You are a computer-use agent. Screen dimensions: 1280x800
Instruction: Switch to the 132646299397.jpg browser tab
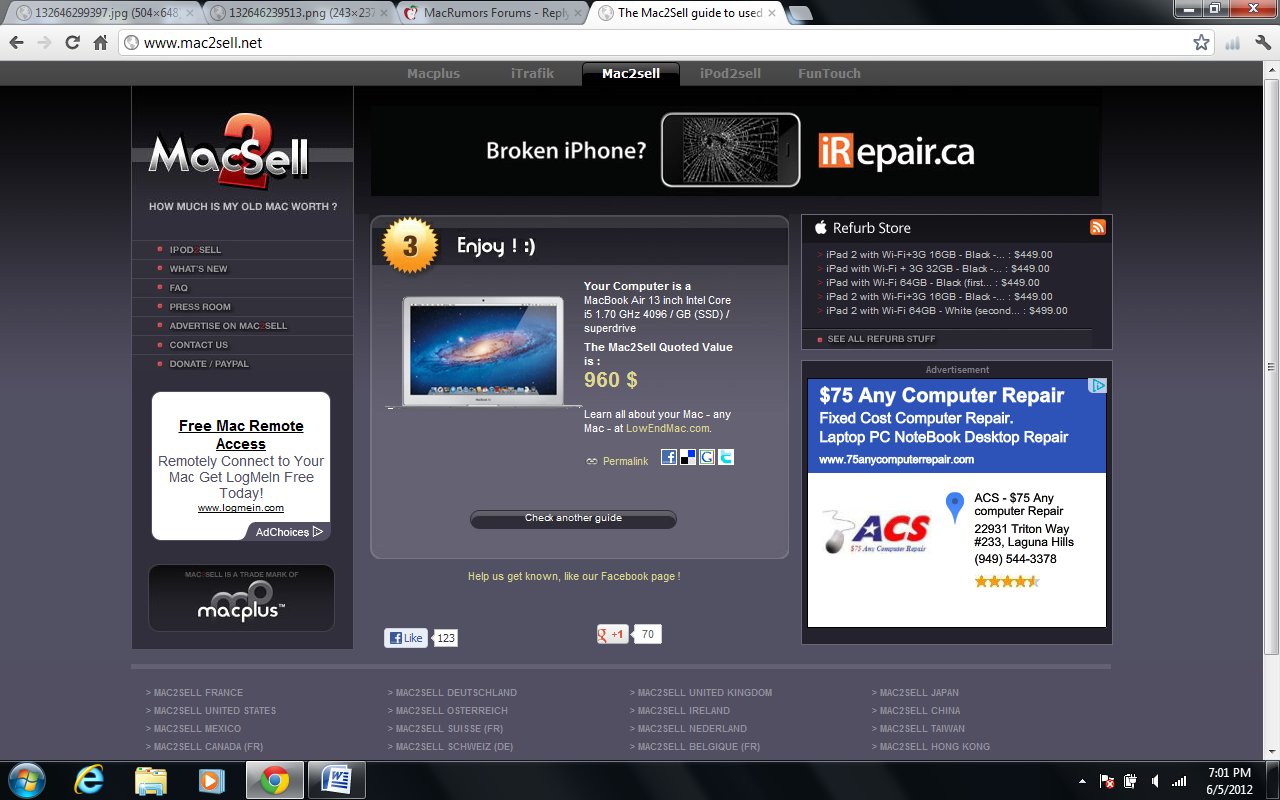pyautogui.click(x=104, y=13)
